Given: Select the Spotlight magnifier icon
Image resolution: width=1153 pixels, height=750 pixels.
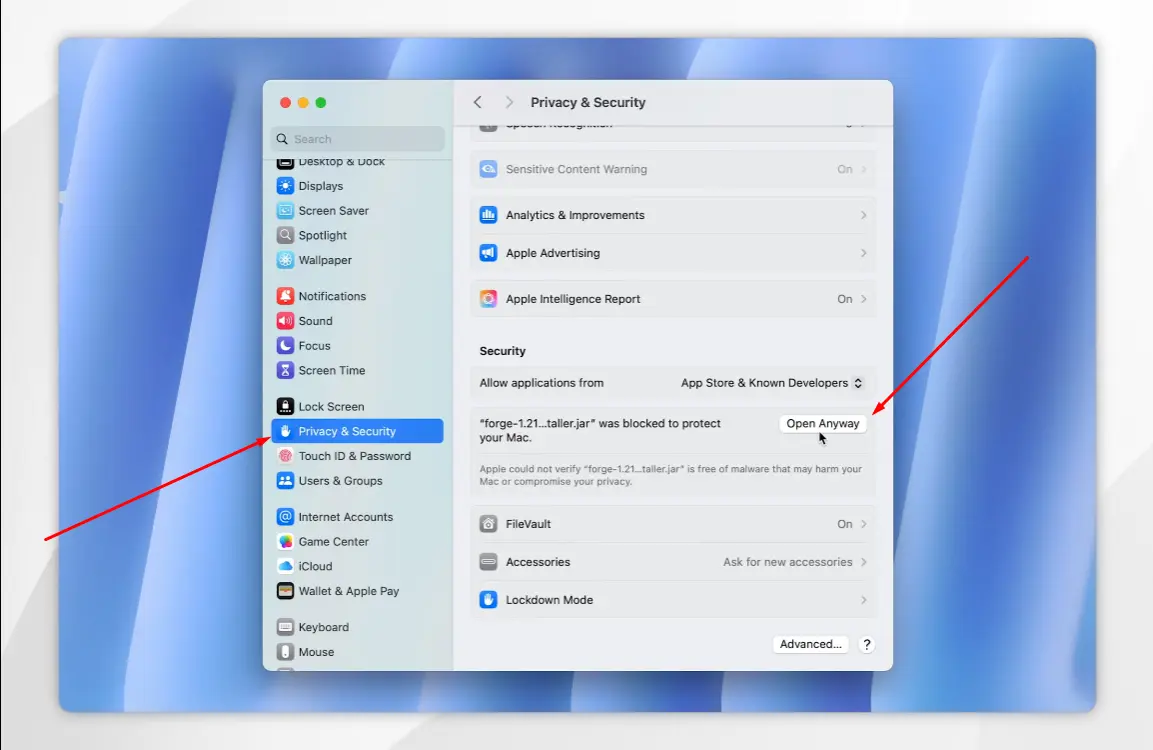Looking at the screenshot, I should (285, 235).
